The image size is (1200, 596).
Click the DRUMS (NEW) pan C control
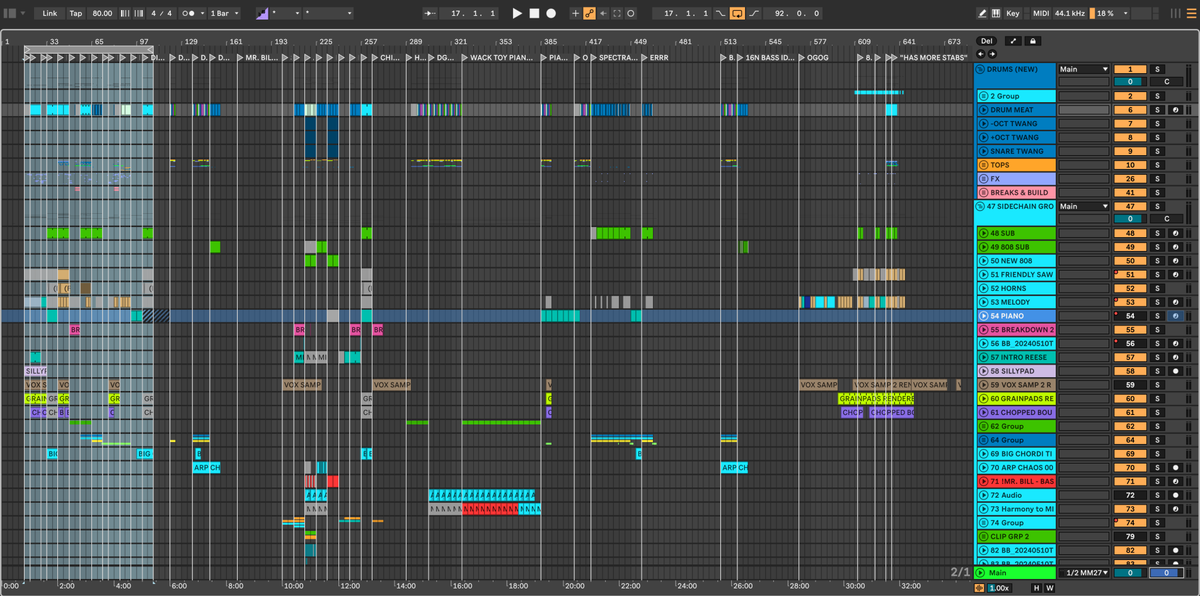point(1166,81)
